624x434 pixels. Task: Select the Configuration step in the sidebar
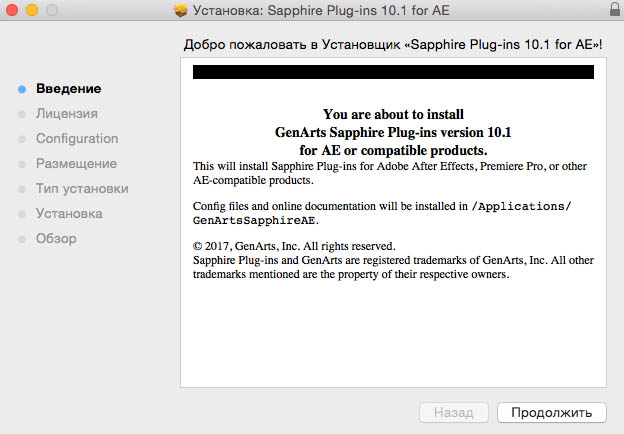coord(77,139)
